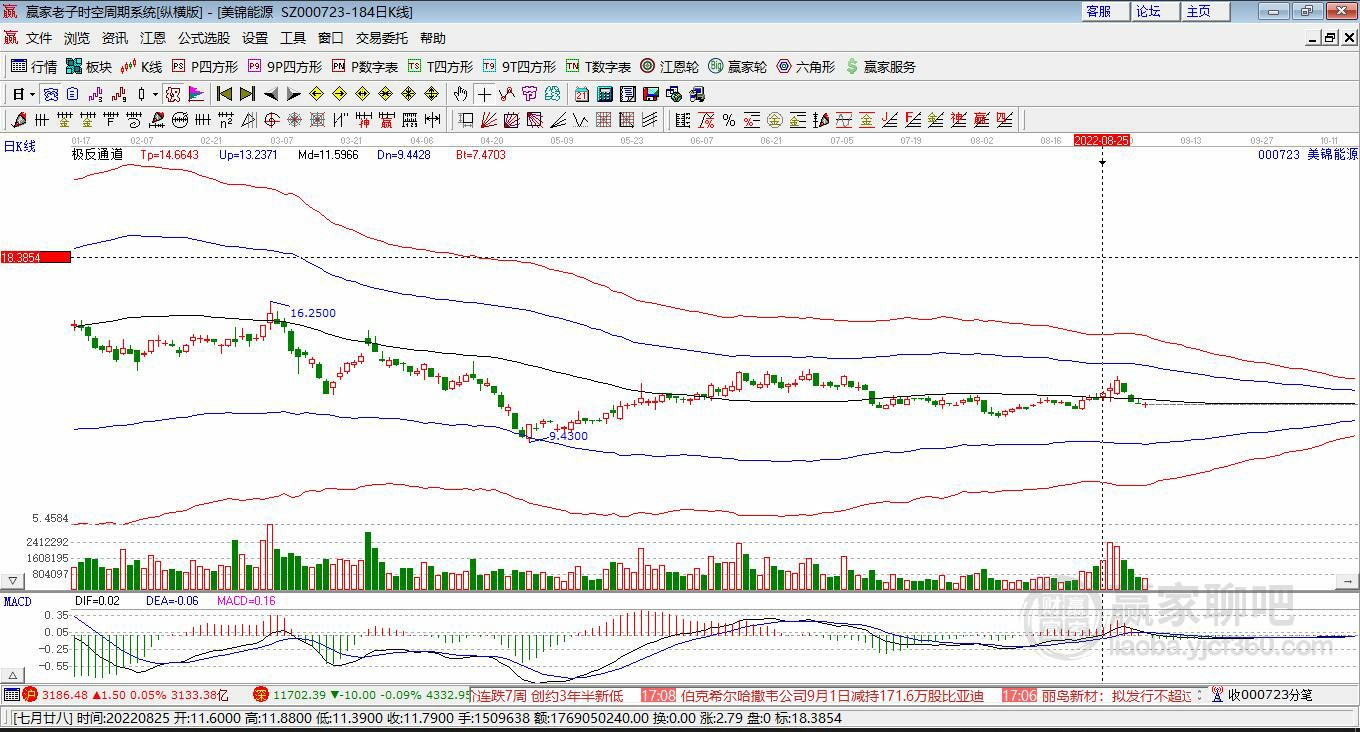Open the 设置 menu
Viewport: 1360px width, 732px height.
[x=255, y=38]
